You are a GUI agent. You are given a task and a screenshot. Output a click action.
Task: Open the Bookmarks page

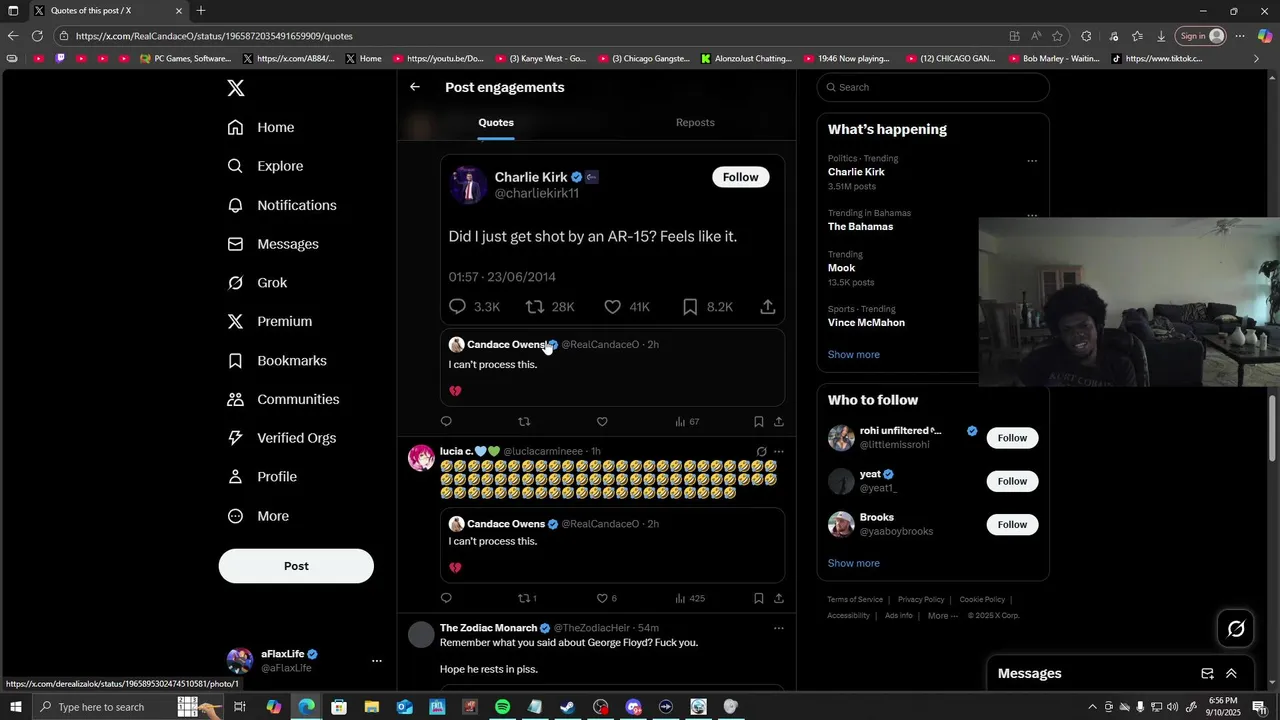pyautogui.click(x=277, y=360)
